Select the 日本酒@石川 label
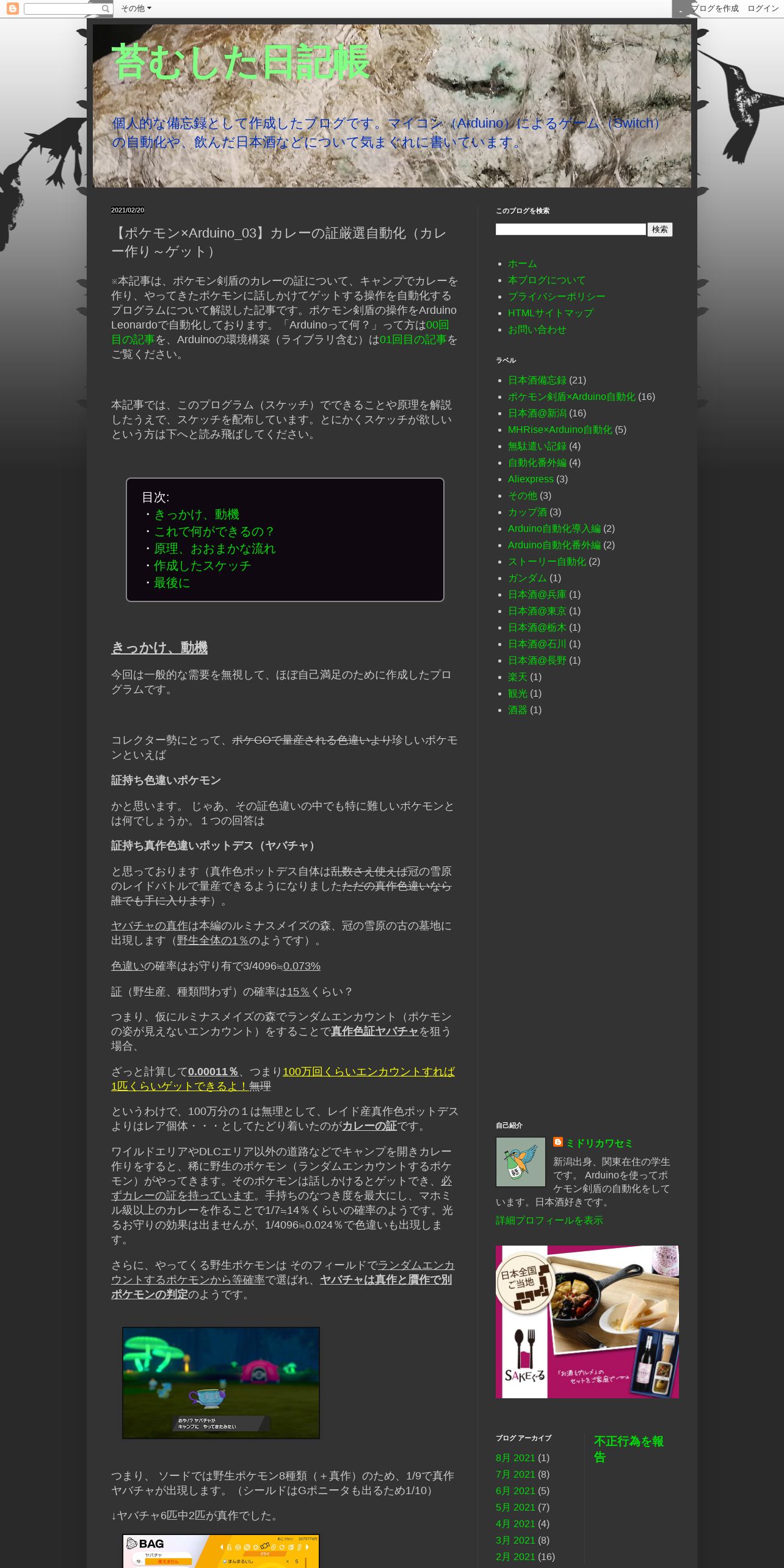Viewport: 784px width, 1568px height. (x=537, y=644)
